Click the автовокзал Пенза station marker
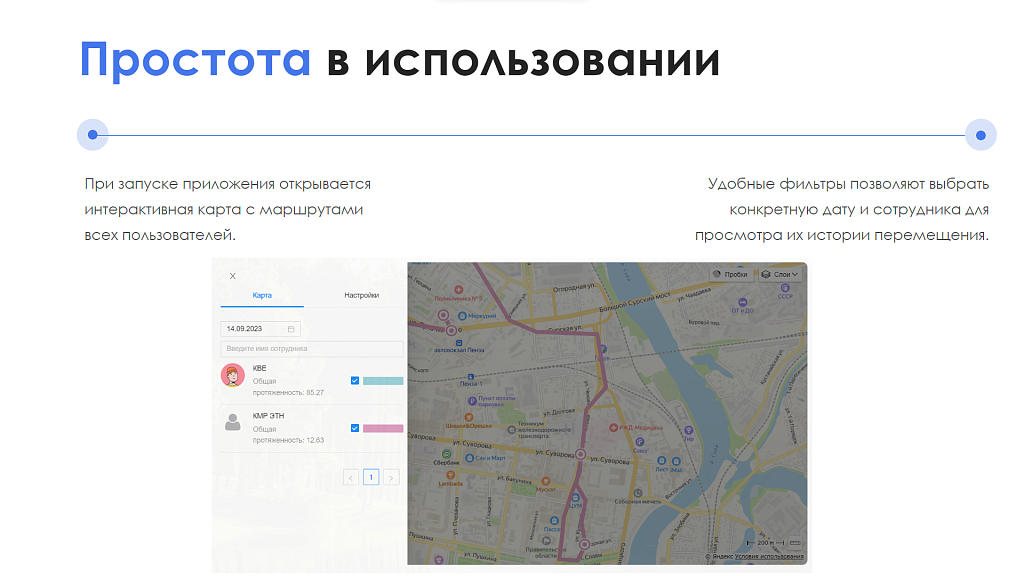 pos(458,343)
